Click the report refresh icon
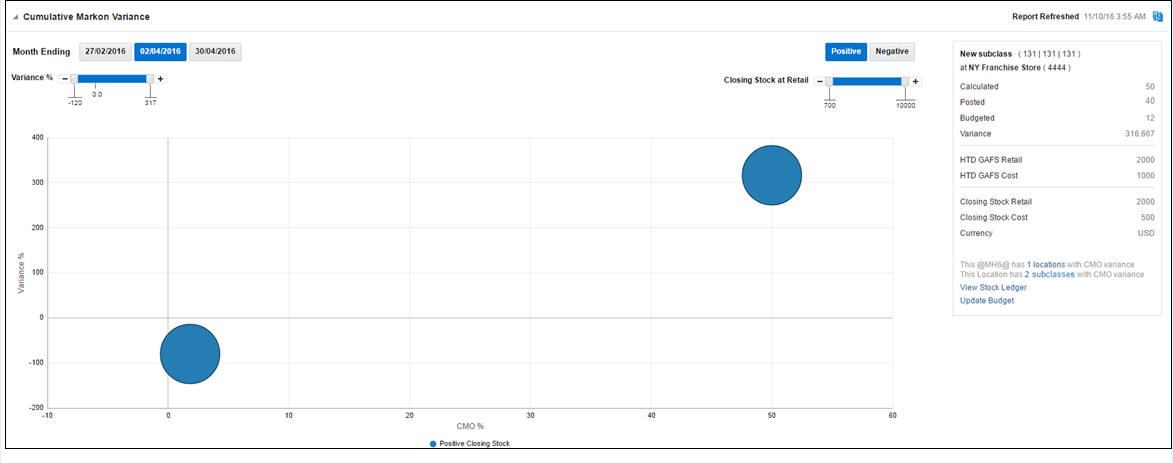1173x463 pixels. (1157, 16)
